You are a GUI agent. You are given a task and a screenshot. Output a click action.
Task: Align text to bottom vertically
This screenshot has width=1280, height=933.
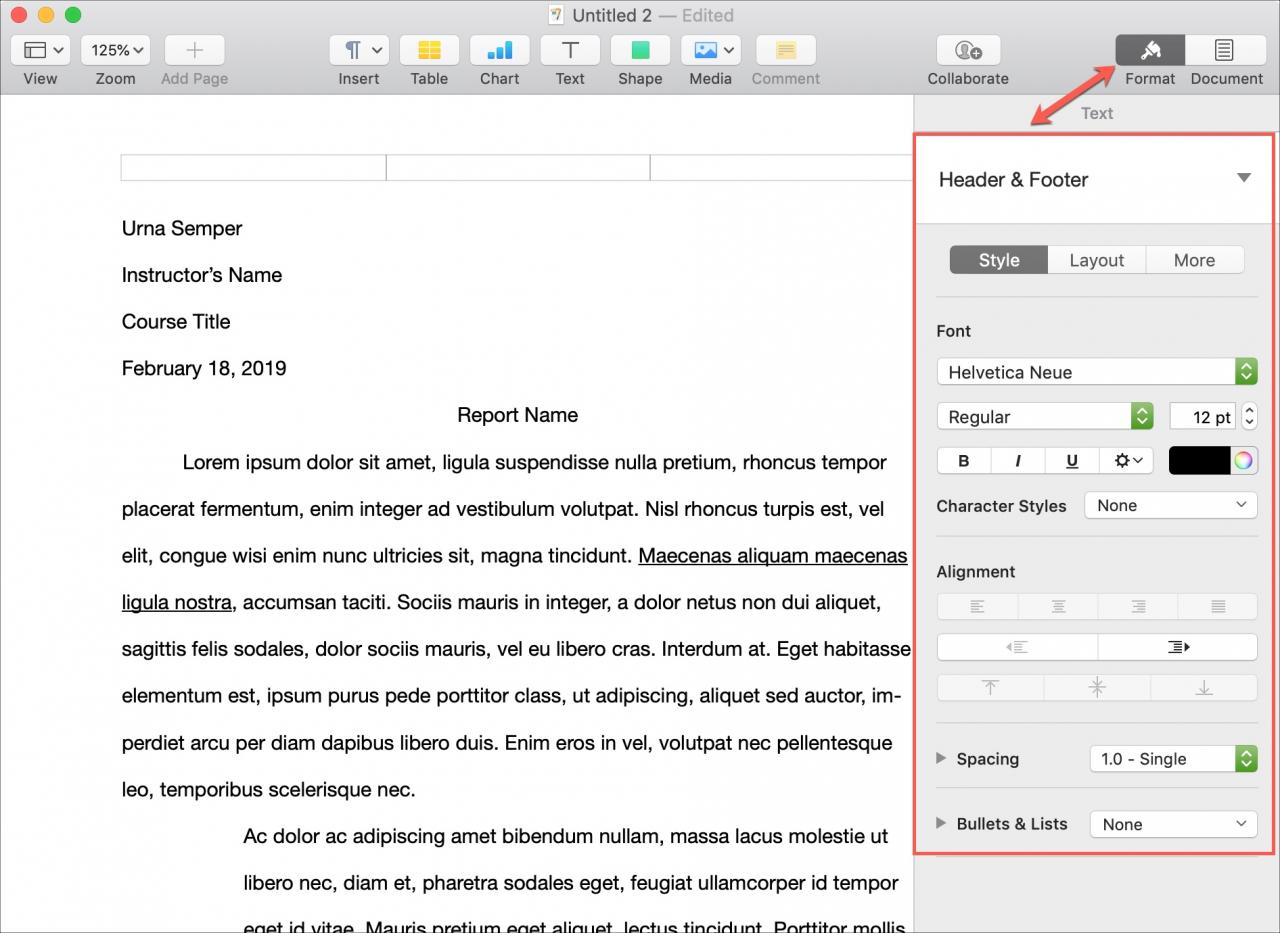1204,687
